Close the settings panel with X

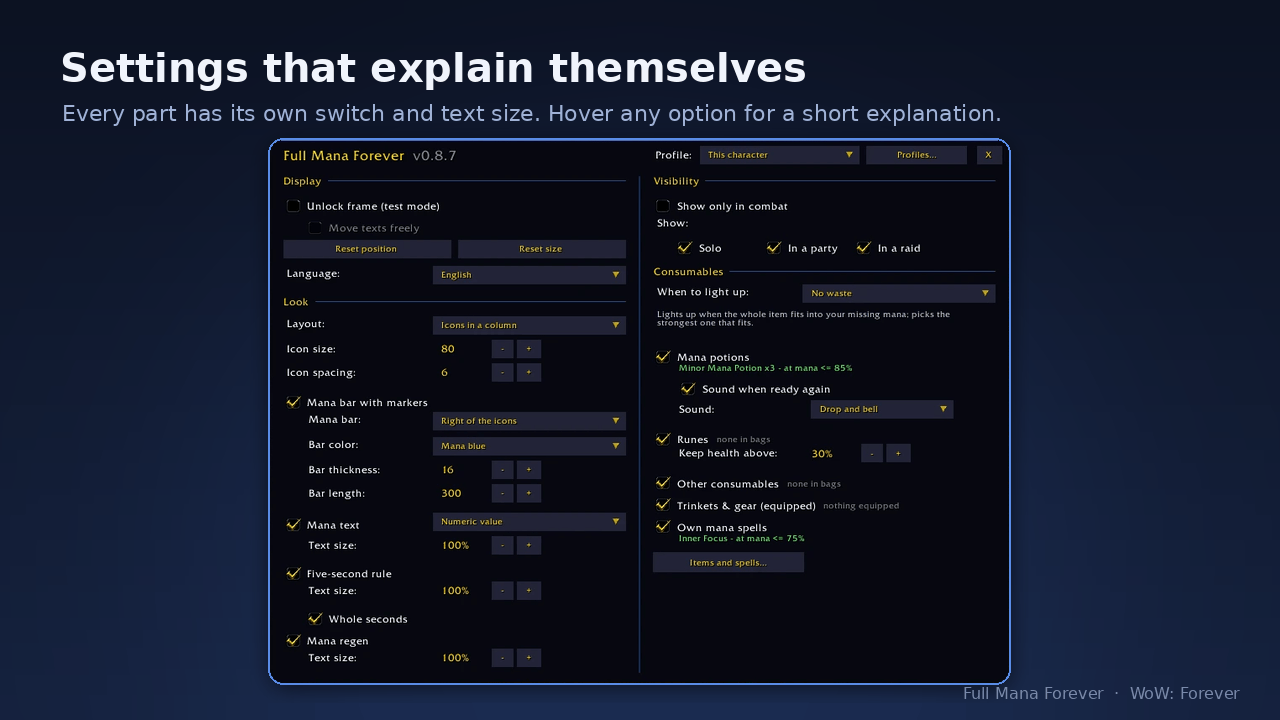click(x=989, y=155)
